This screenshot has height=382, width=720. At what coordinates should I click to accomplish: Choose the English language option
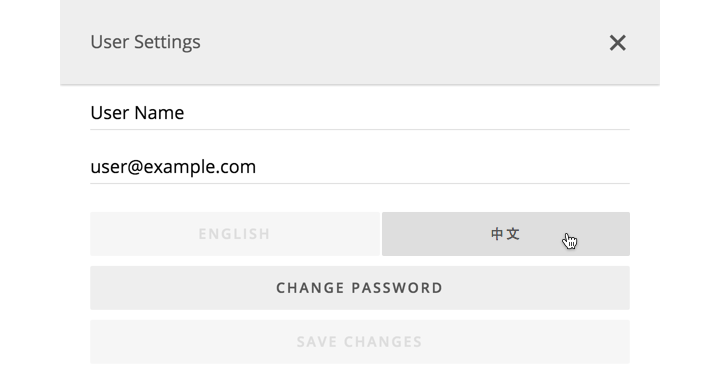[235, 234]
